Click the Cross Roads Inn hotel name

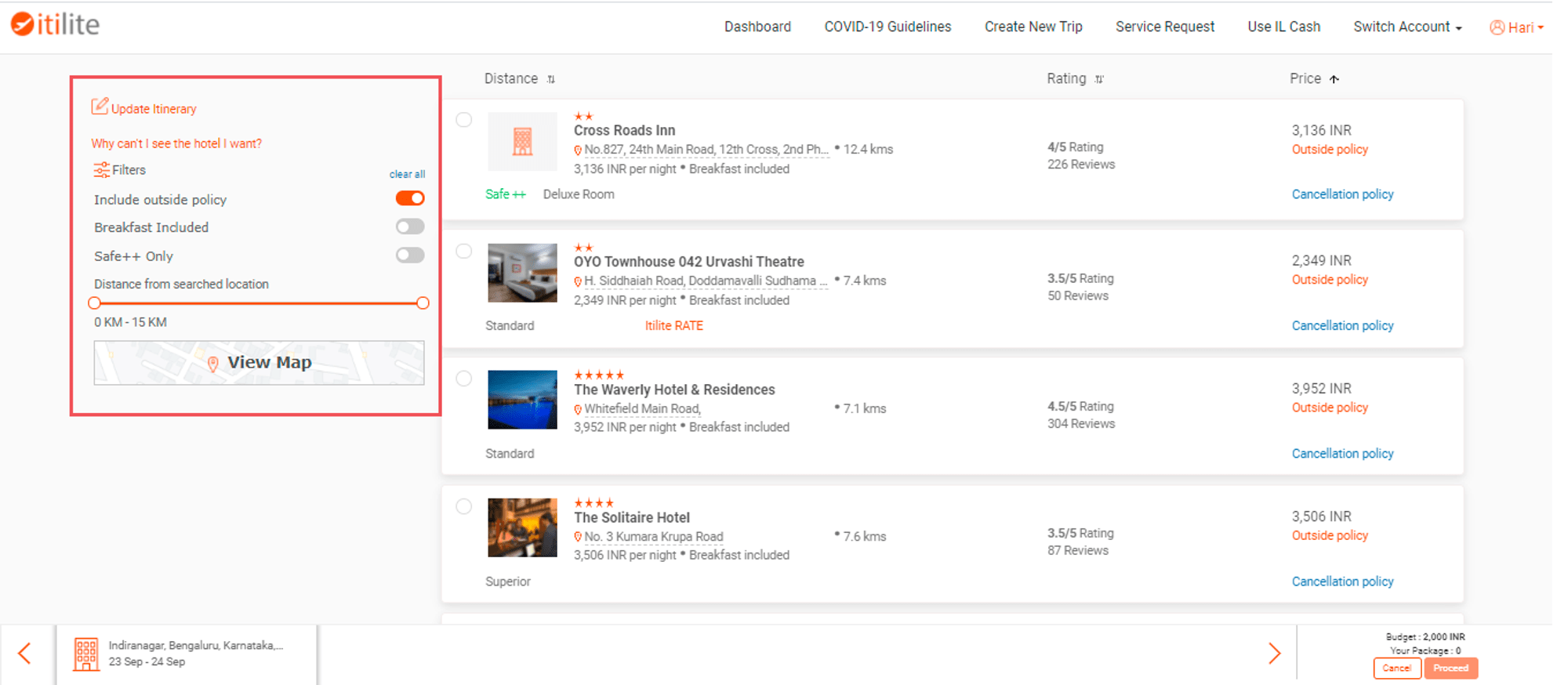pos(624,130)
